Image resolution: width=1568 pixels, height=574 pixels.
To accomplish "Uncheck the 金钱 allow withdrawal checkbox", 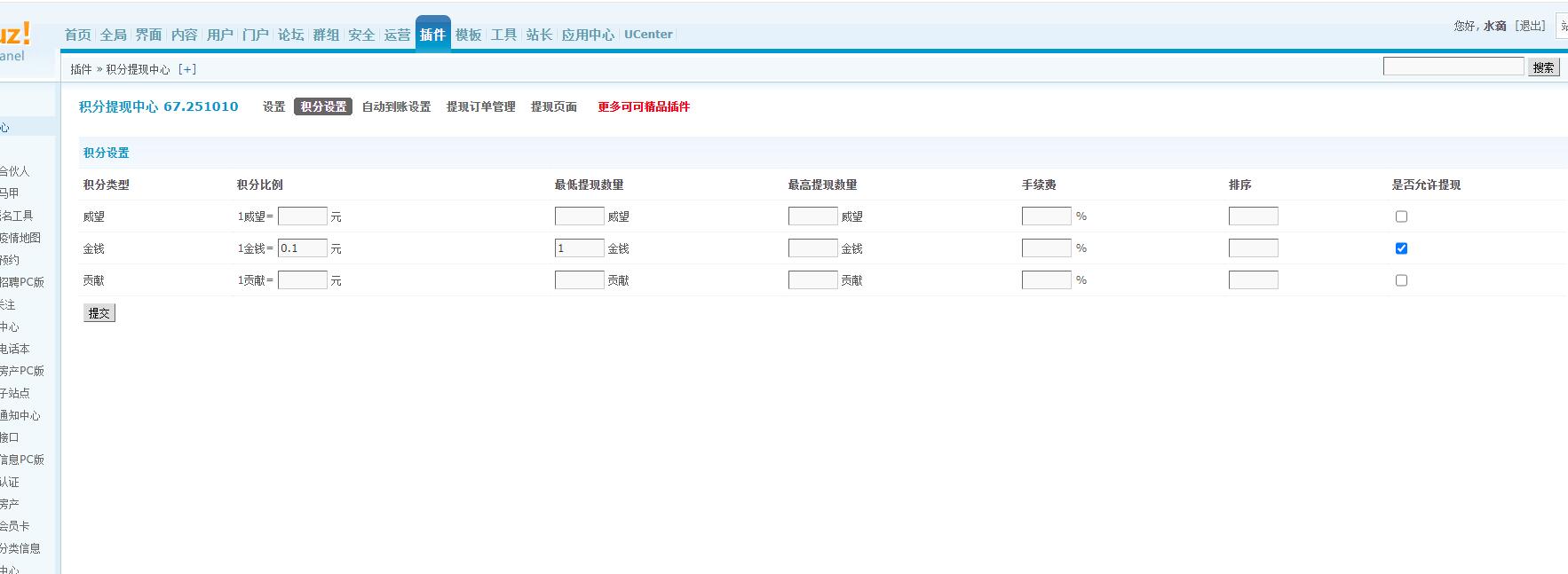I will click(1401, 248).
